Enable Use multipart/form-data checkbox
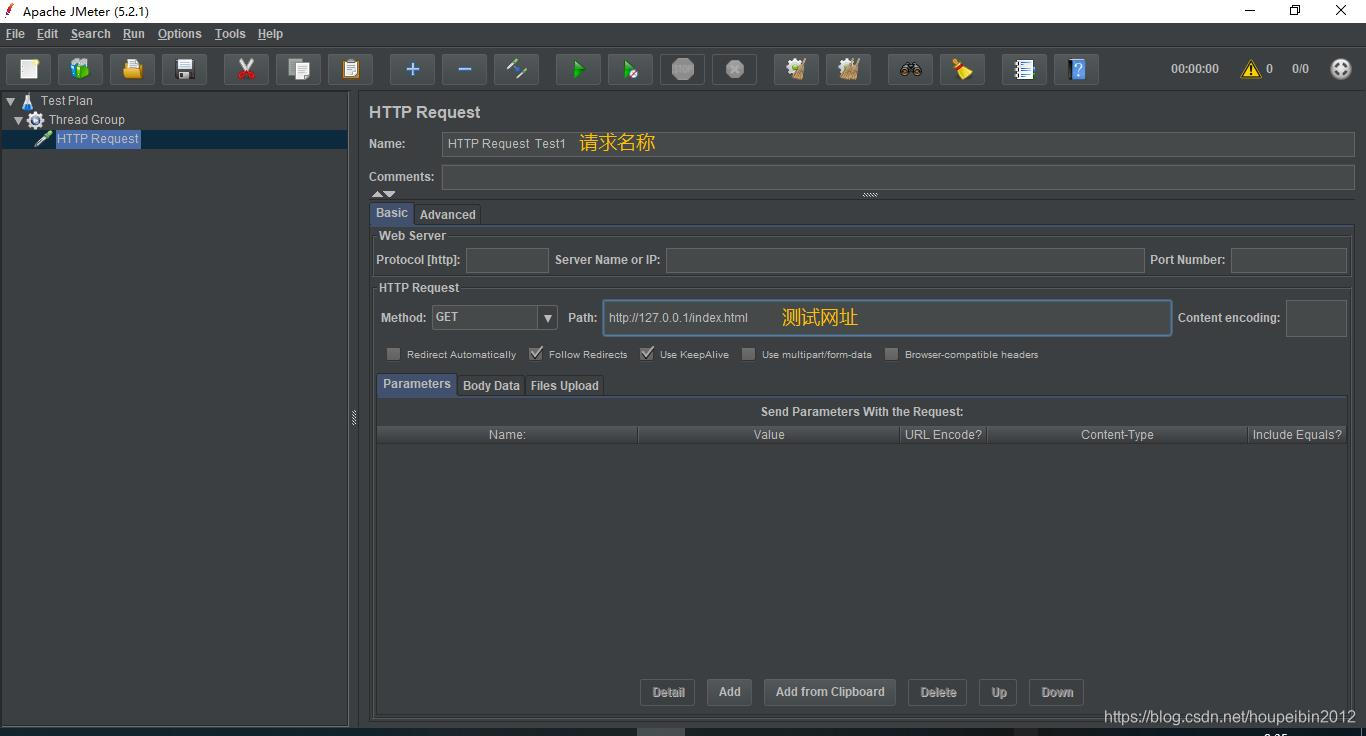The image size is (1366, 736). click(x=748, y=354)
